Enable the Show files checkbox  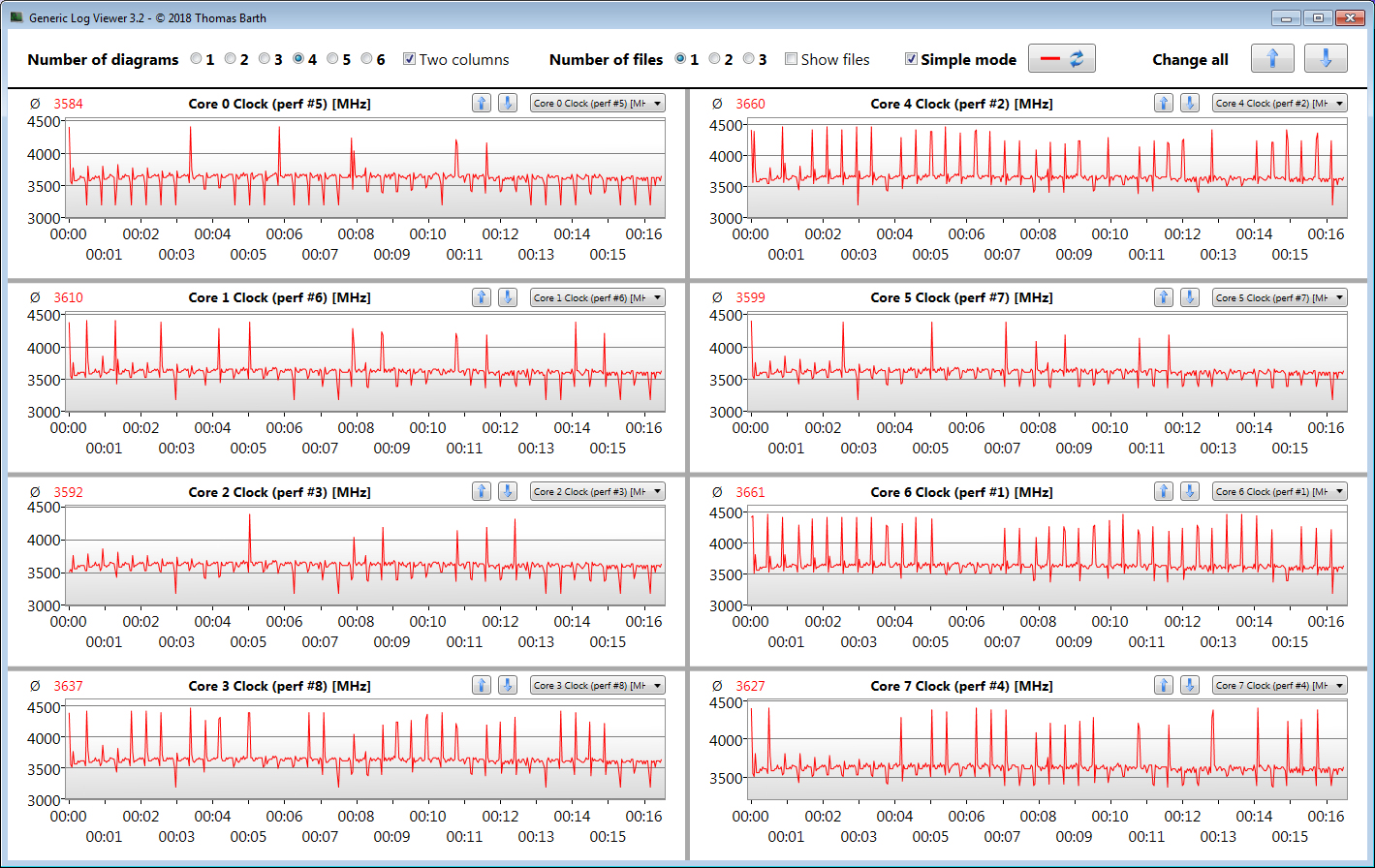pos(791,59)
